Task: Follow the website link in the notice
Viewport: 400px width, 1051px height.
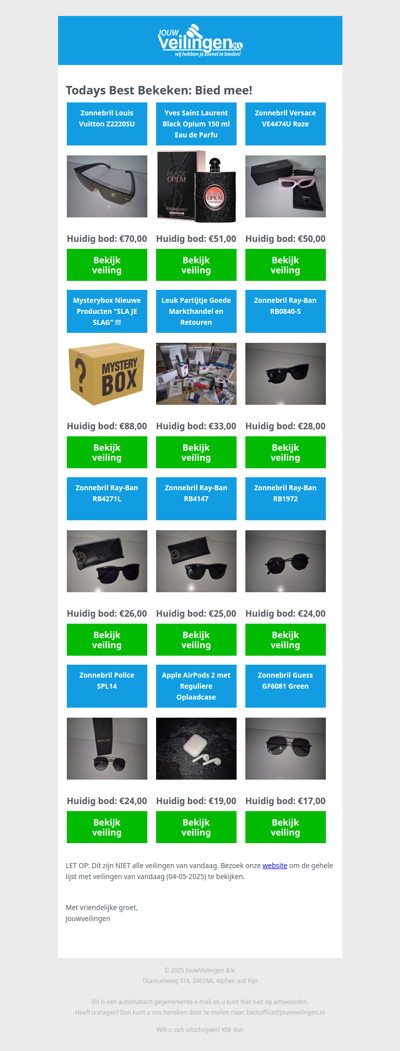Action: click(275, 865)
